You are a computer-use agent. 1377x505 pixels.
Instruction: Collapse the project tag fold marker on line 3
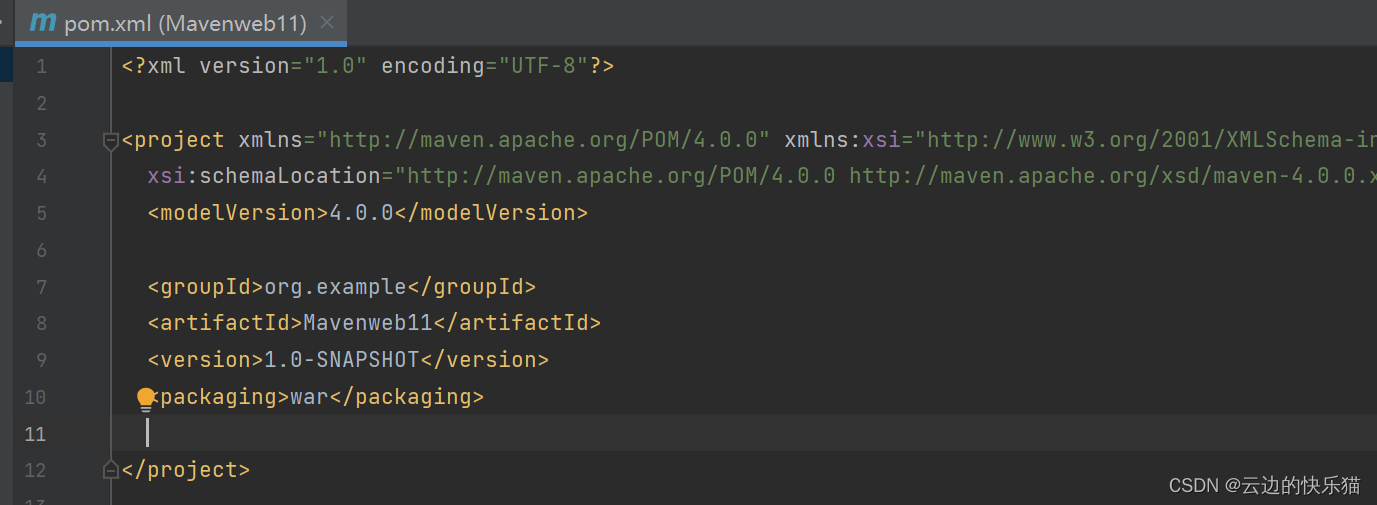pyautogui.click(x=111, y=141)
